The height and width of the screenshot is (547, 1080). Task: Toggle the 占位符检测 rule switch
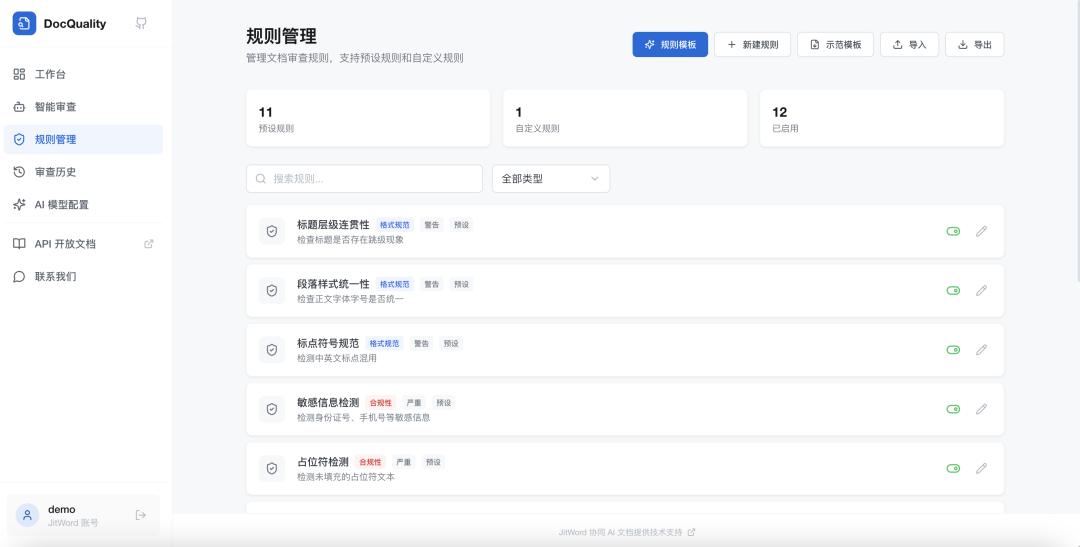click(953, 468)
